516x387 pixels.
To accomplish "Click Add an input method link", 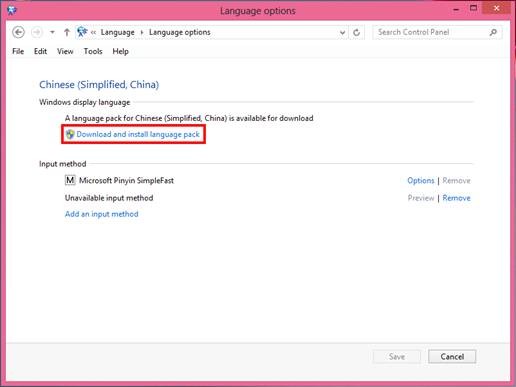I will click(102, 214).
